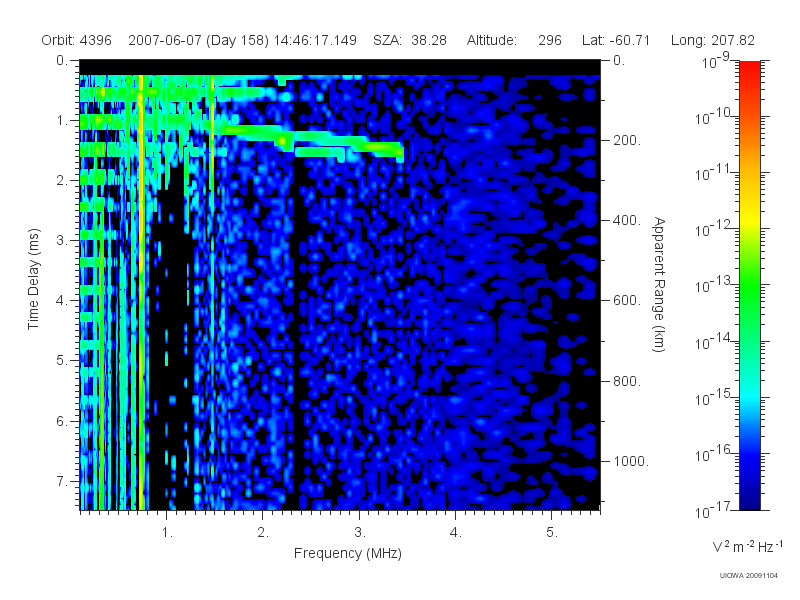The height and width of the screenshot is (600, 800).
Task: Click the '2.' frequency tick label
Action: [x=263, y=533]
